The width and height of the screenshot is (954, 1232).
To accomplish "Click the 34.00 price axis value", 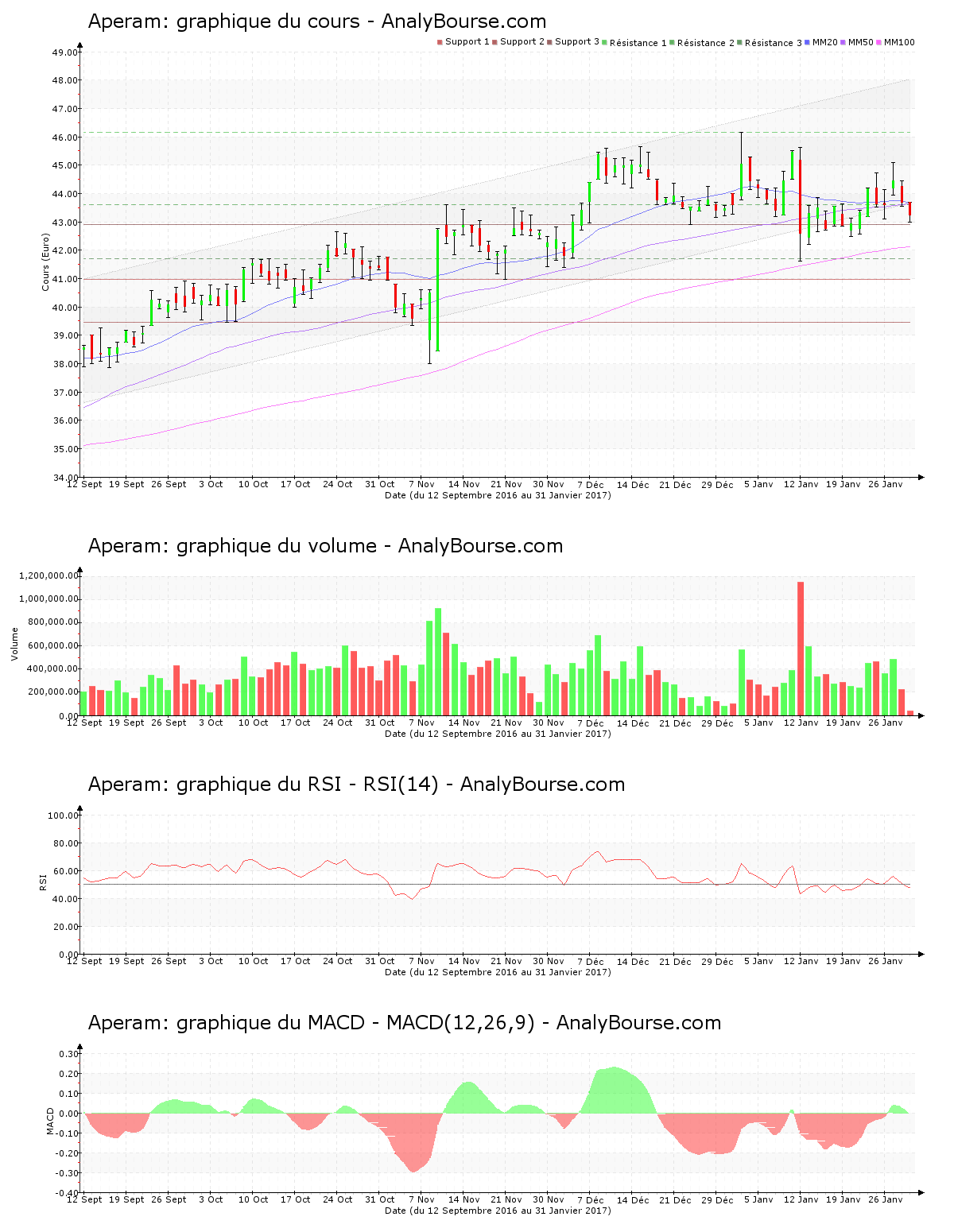I will tap(64, 478).
